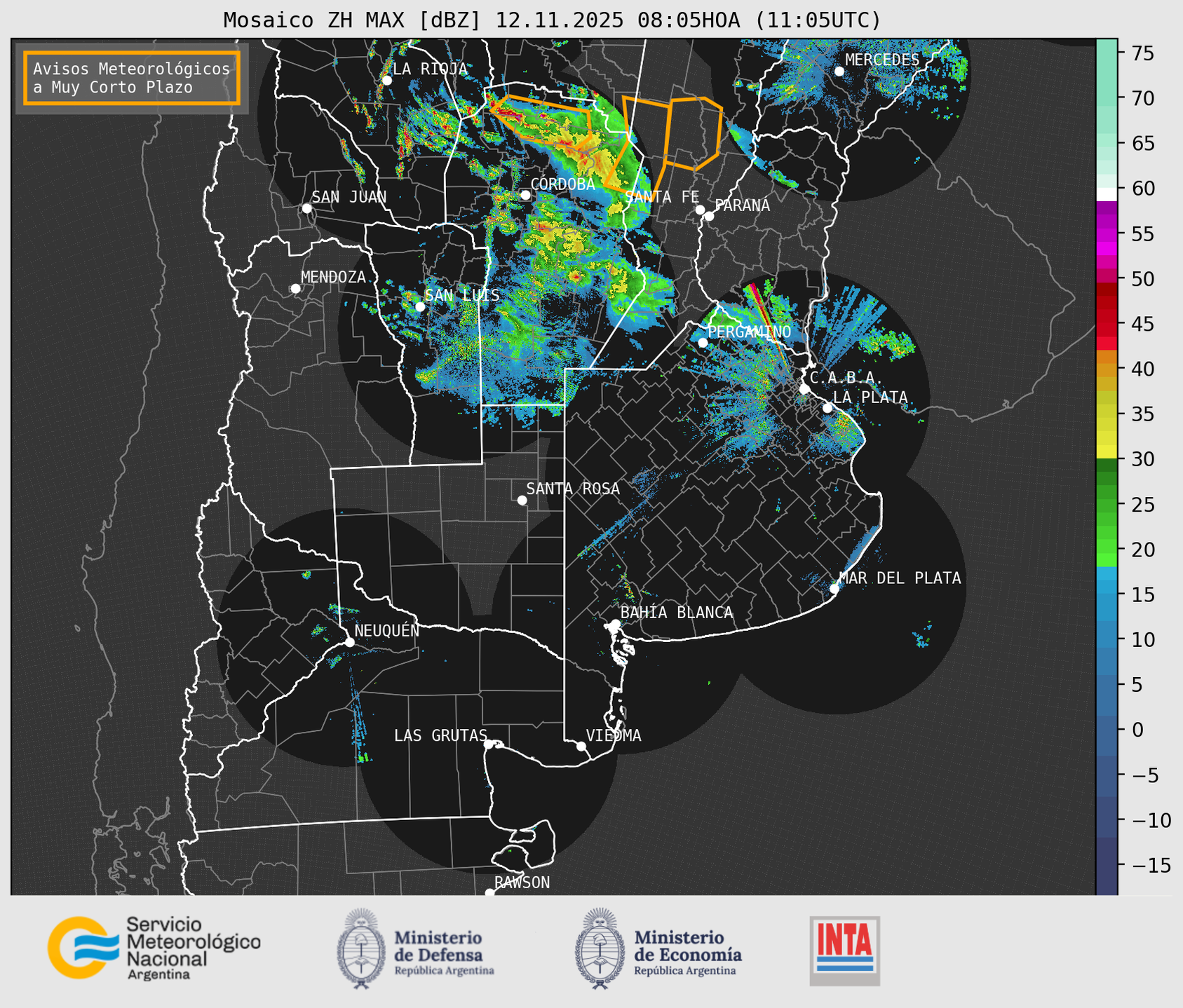Click the SAN LUIS city marker dot

tap(420, 306)
